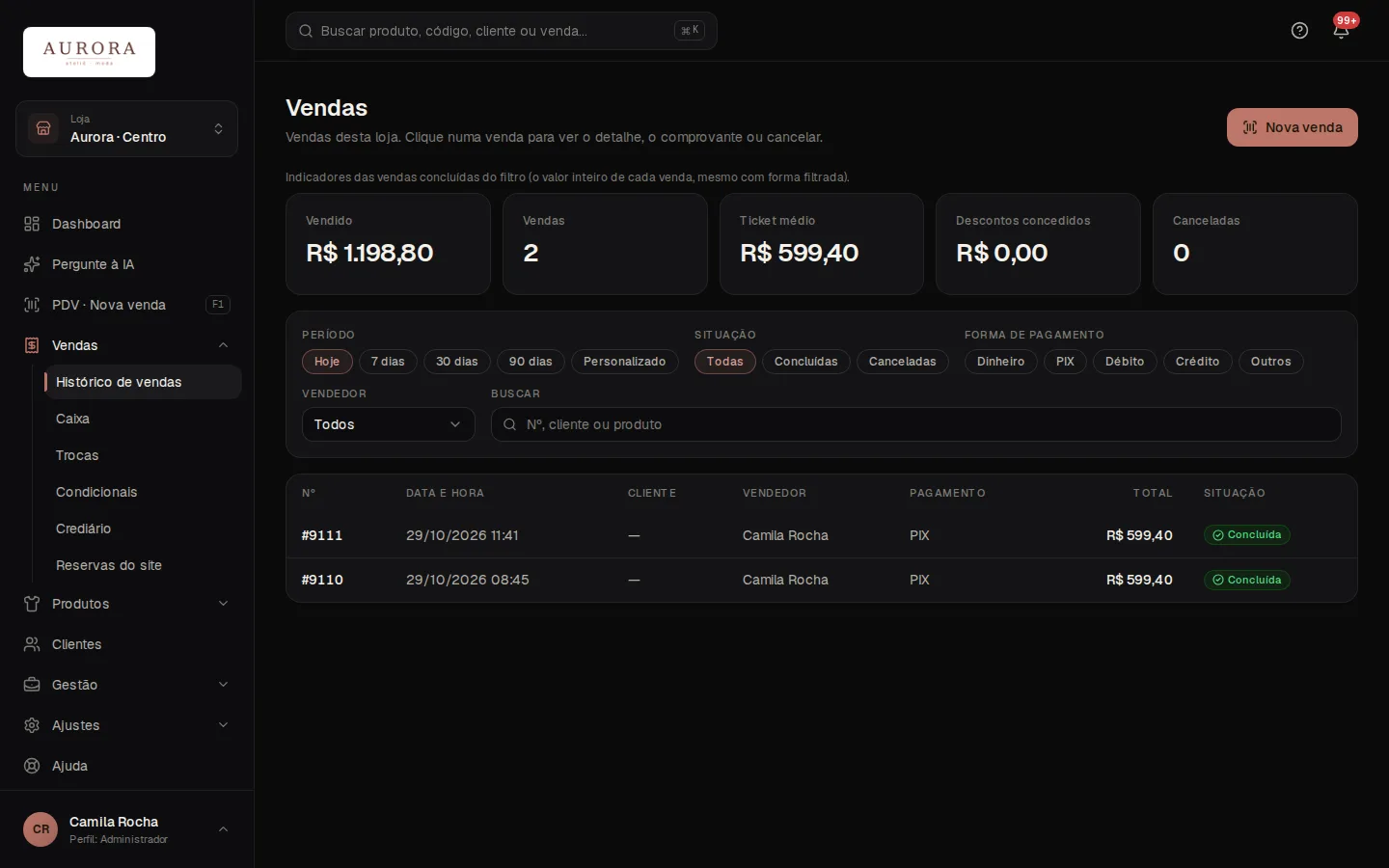Image resolution: width=1389 pixels, height=868 pixels.
Task: Filter payments by PIX chip
Action: click(x=1065, y=362)
